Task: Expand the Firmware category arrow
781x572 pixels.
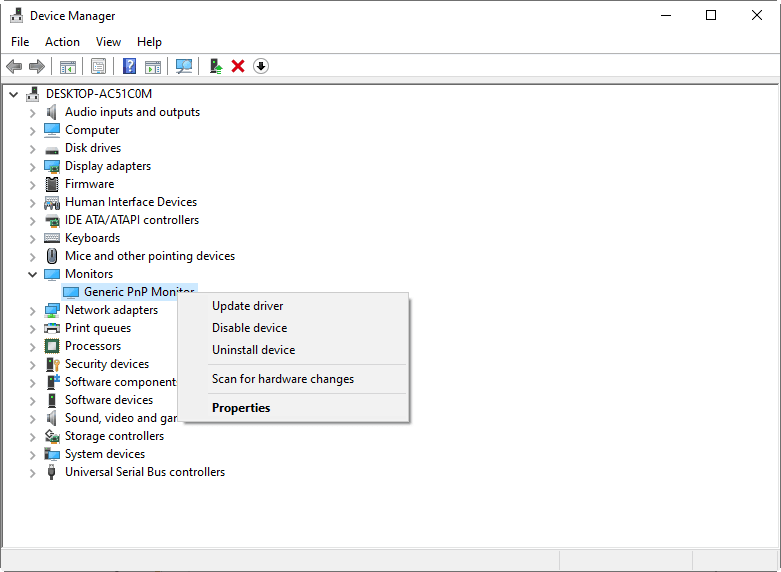Action: [x=32, y=184]
